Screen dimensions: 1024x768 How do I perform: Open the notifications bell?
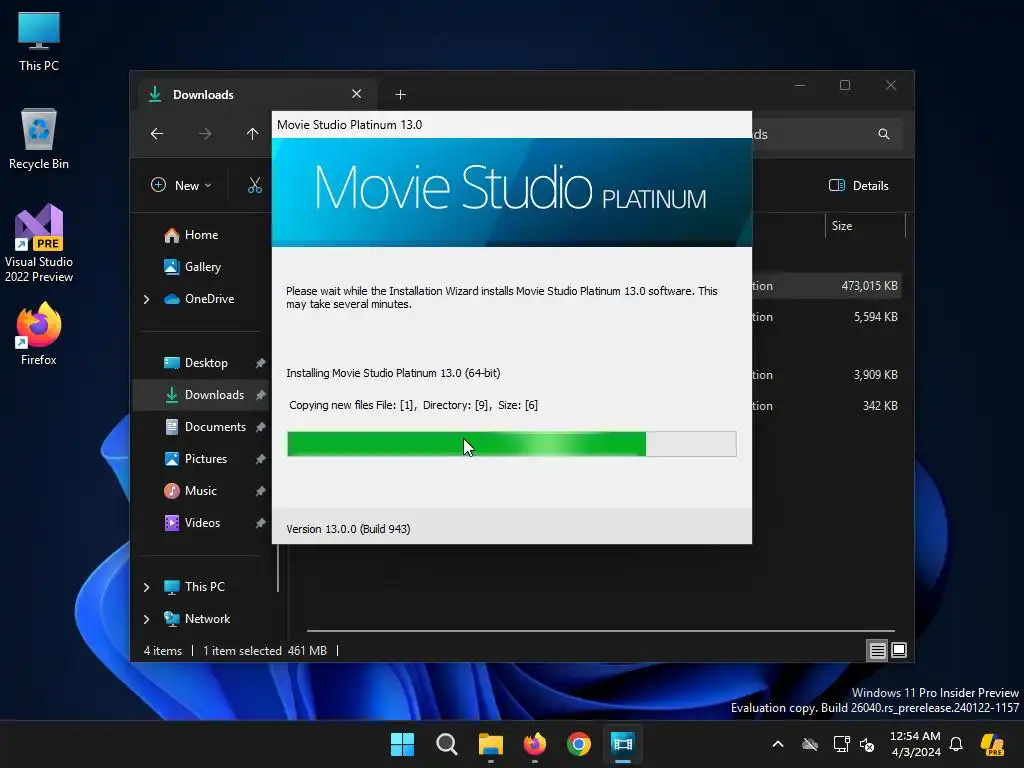click(x=956, y=744)
